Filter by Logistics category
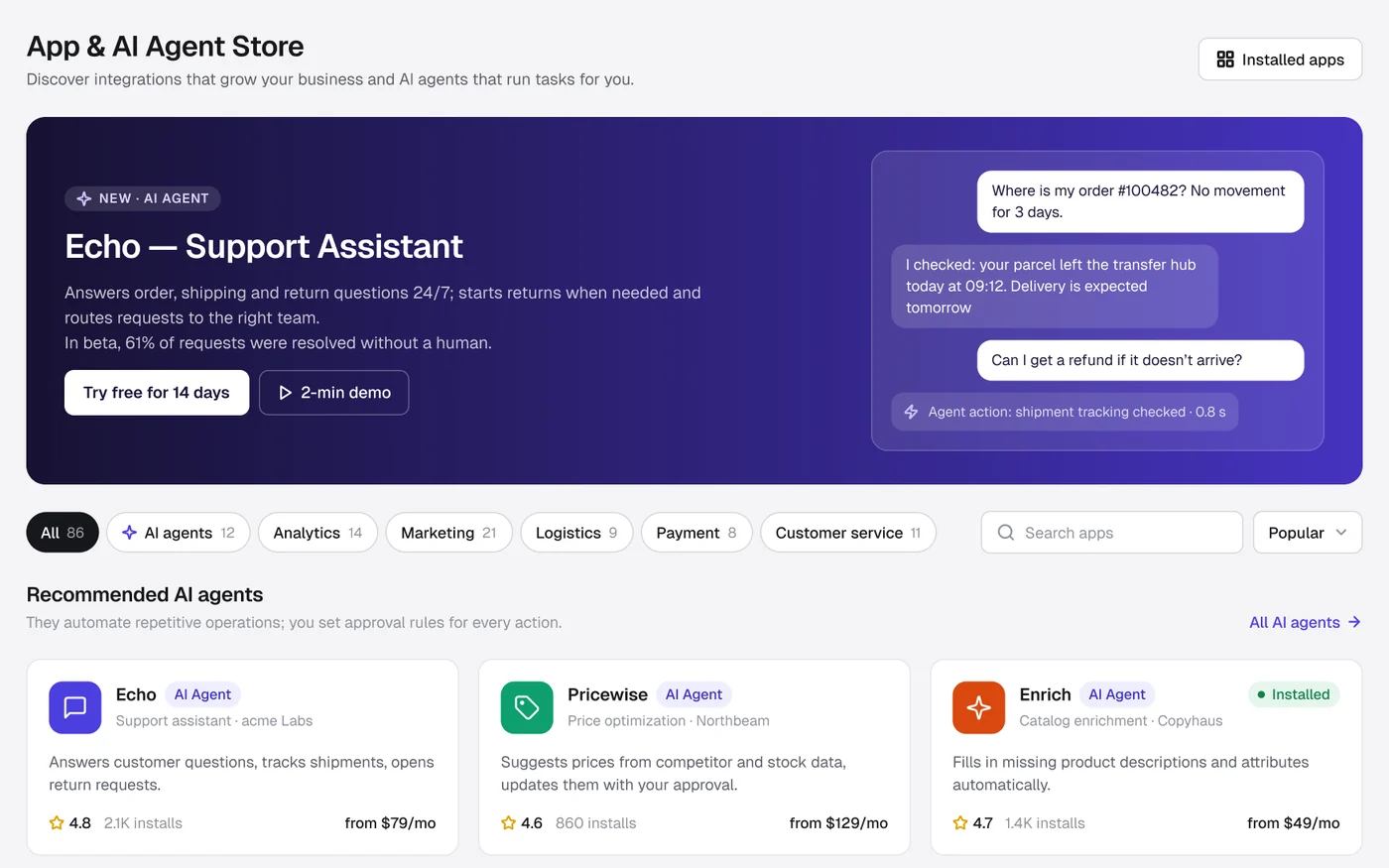Image resolution: width=1389 pixels, height=868 pixels. click(x=576, y=533)
